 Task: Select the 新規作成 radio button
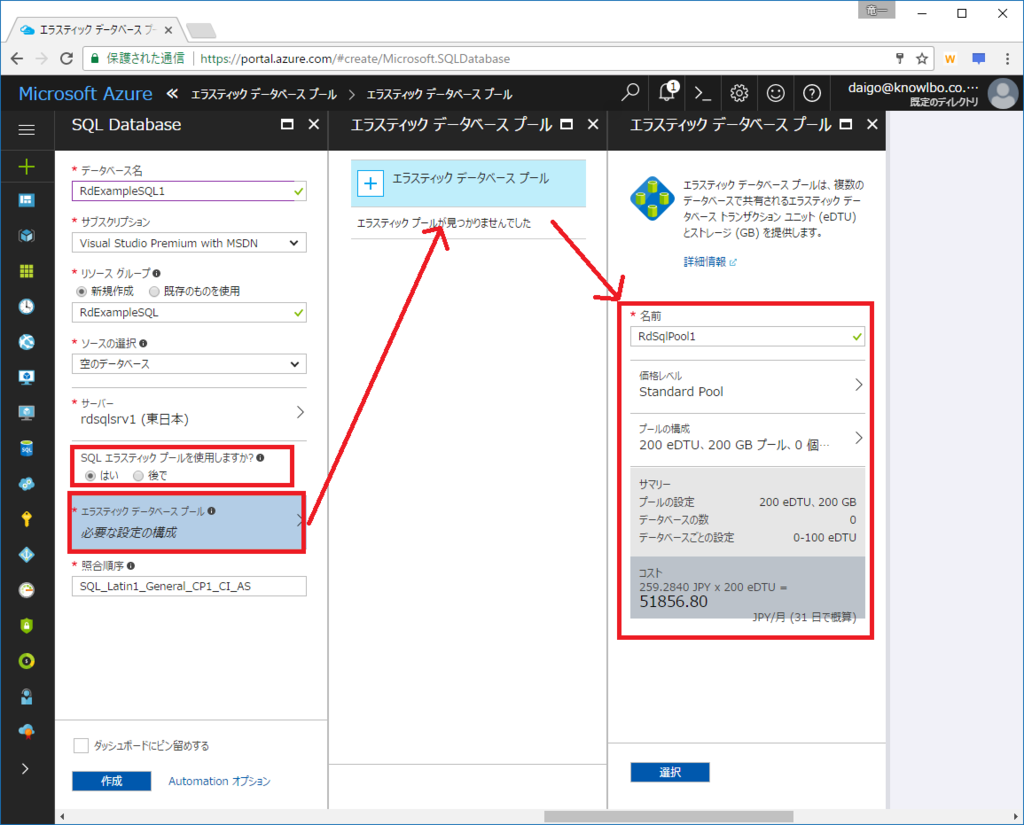pyautogui.click(x=81, y=291)
